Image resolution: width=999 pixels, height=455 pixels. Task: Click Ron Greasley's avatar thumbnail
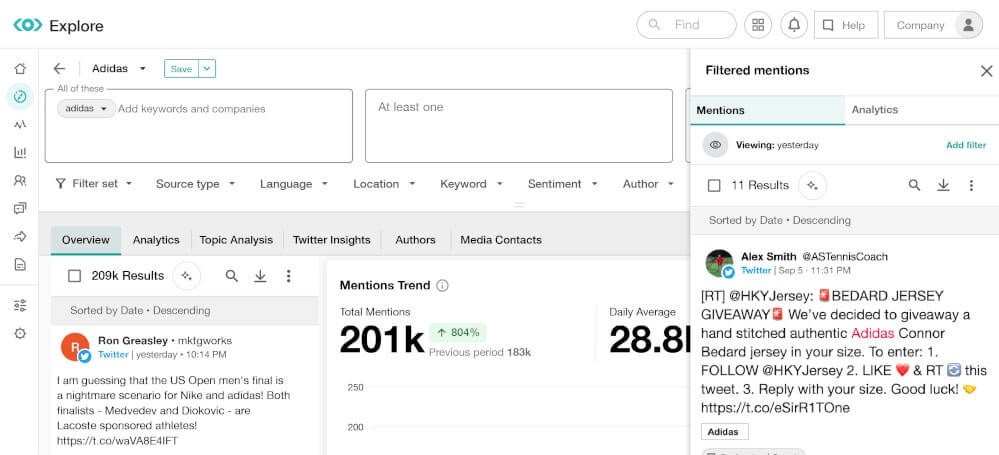75,347
